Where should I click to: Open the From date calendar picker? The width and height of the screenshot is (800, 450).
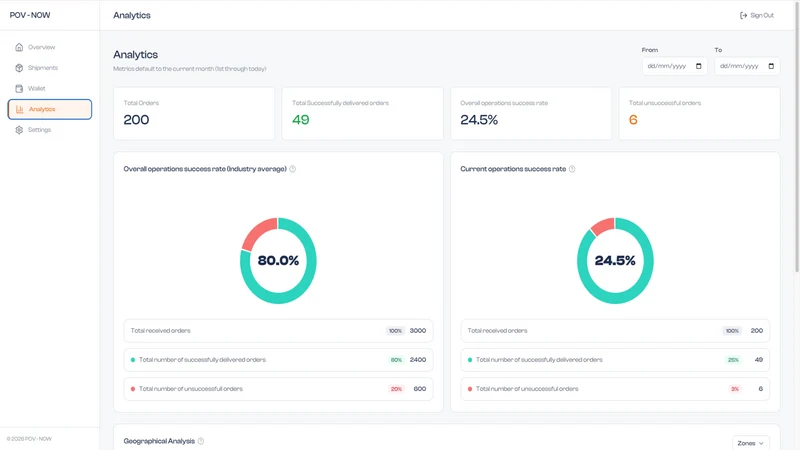point(698,66)
